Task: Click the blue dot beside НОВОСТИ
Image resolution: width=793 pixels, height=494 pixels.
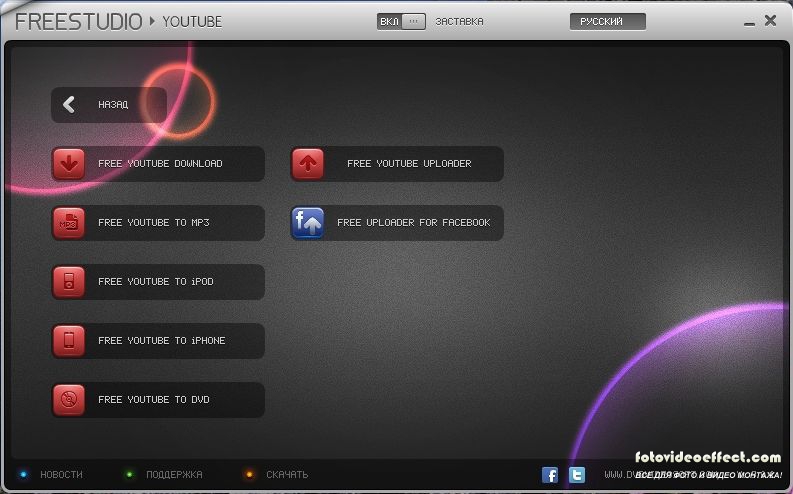Action: 23,475
